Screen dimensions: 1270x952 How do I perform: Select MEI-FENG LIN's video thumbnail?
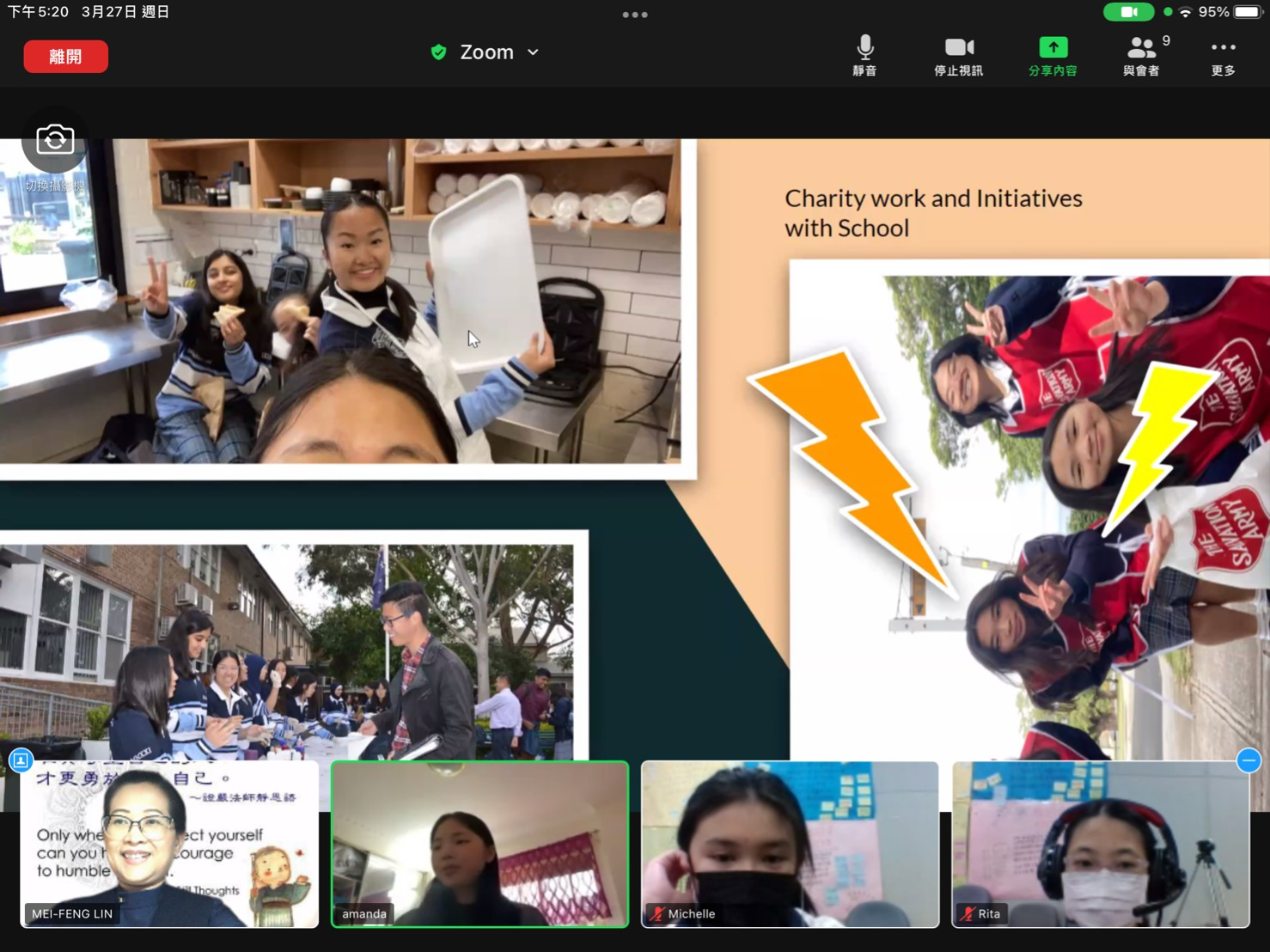point(169,844)
